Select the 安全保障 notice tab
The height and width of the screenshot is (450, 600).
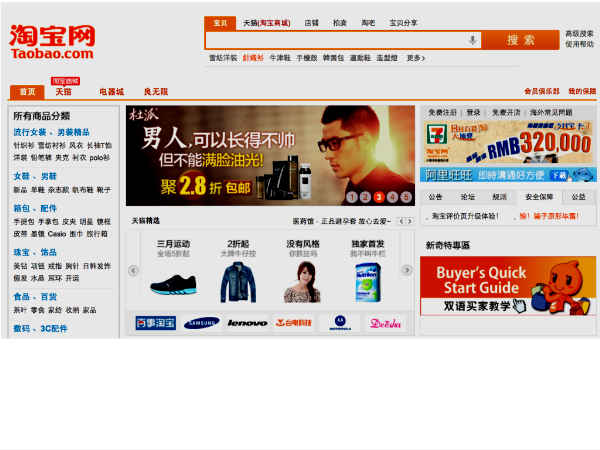[539, 197]
